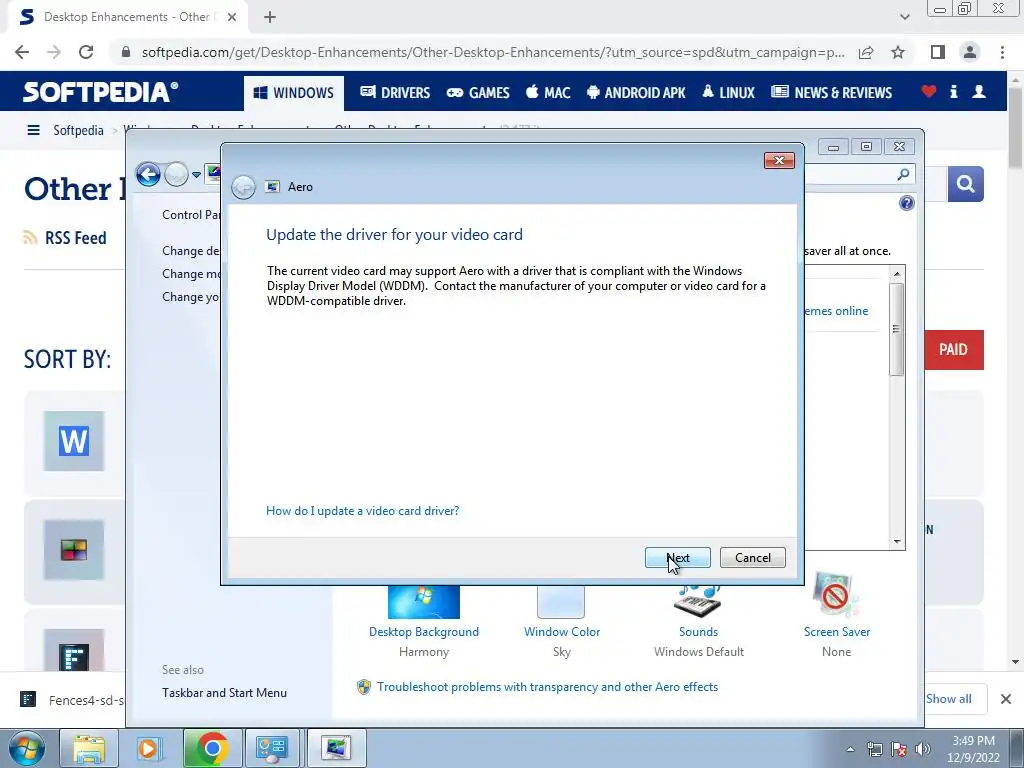Viewport: 1024px width, 768px height.
Task: Open Personalization help question mark icon
Action: [906, 203]
